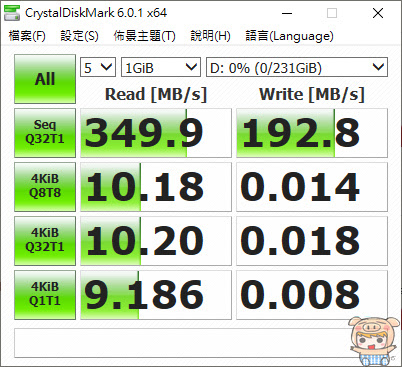Click the CrystalDiskMark title bar app icon
The width and height of the screenshot is (402, 367).
point(12,13)
